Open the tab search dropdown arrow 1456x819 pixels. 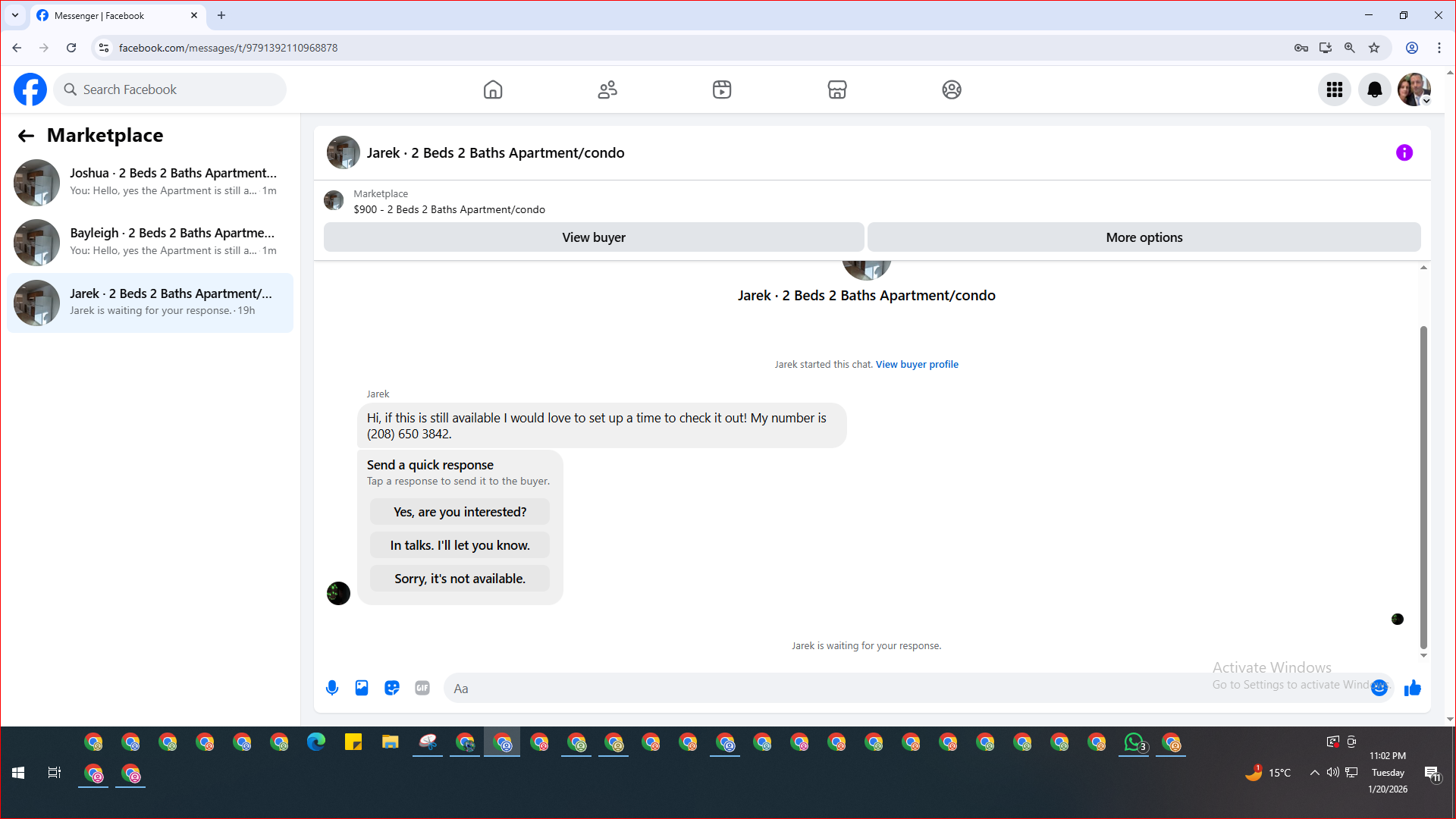pos(15,15)
